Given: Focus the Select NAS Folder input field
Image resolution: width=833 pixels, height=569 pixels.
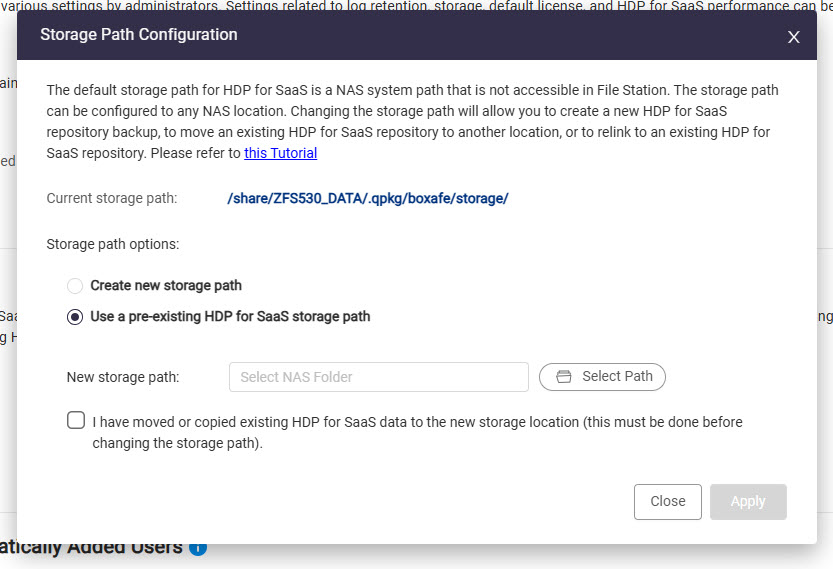Looking at the screenshot, I should click(379, 377).
